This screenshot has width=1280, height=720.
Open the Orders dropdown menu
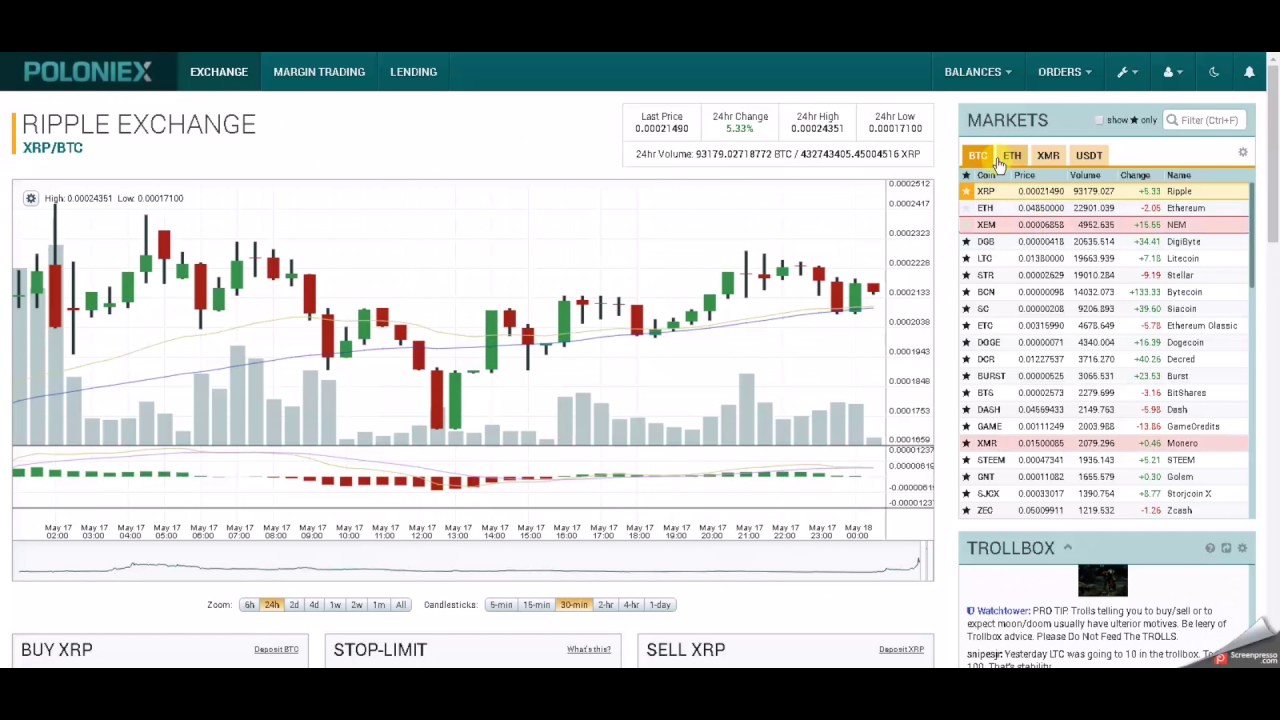[x=1064, y=72]
